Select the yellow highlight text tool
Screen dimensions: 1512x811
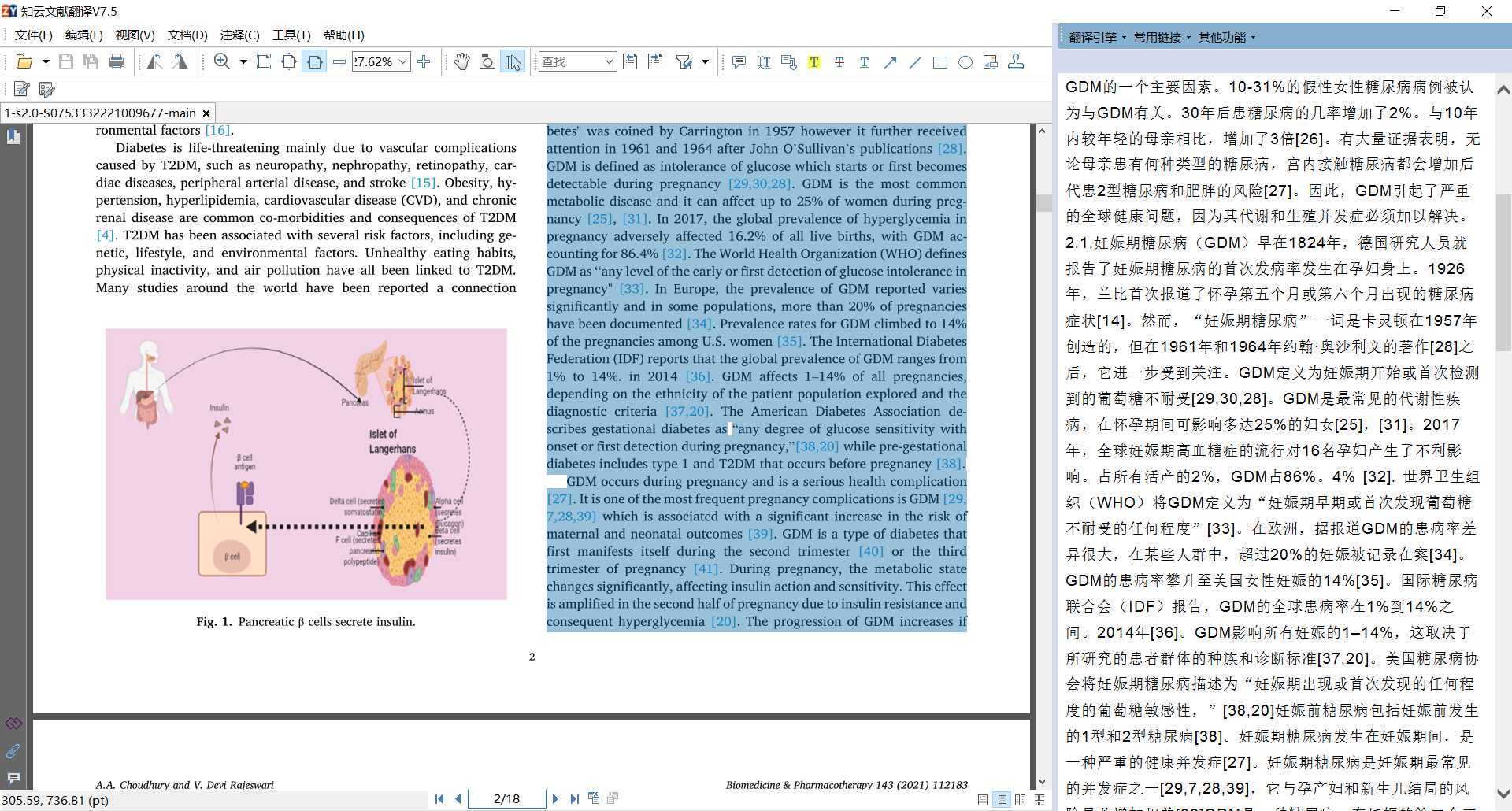814,62
